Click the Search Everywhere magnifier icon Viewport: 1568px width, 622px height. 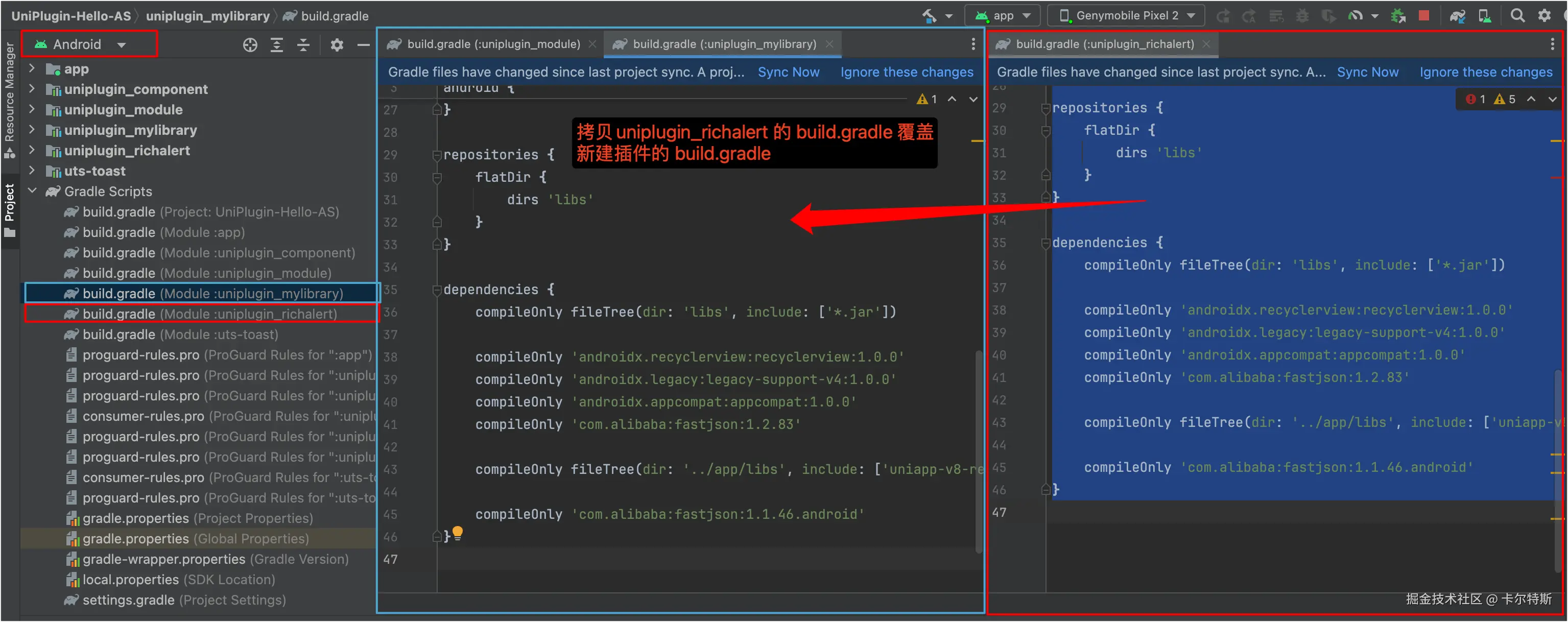[1517, 16]
